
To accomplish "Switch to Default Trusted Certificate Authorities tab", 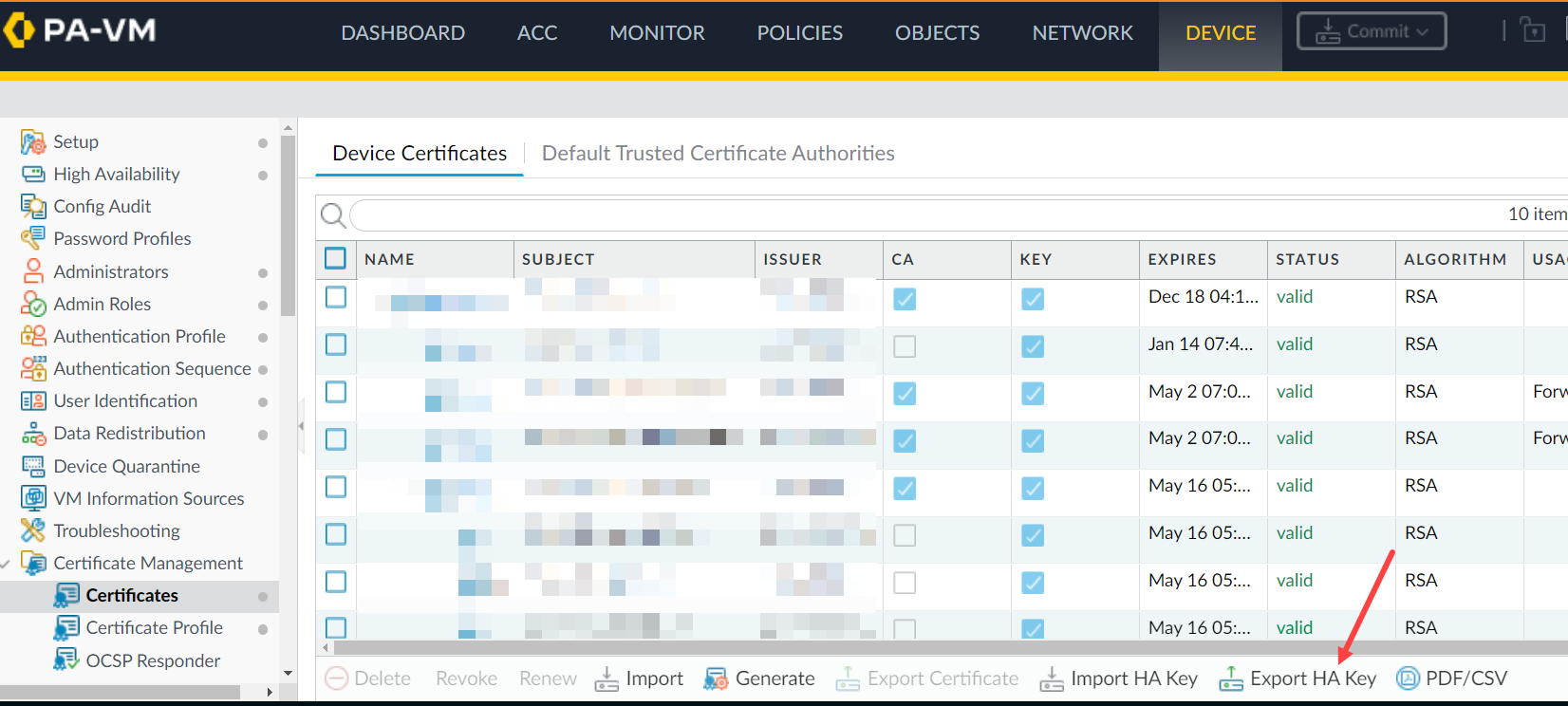I will point(718,154).
